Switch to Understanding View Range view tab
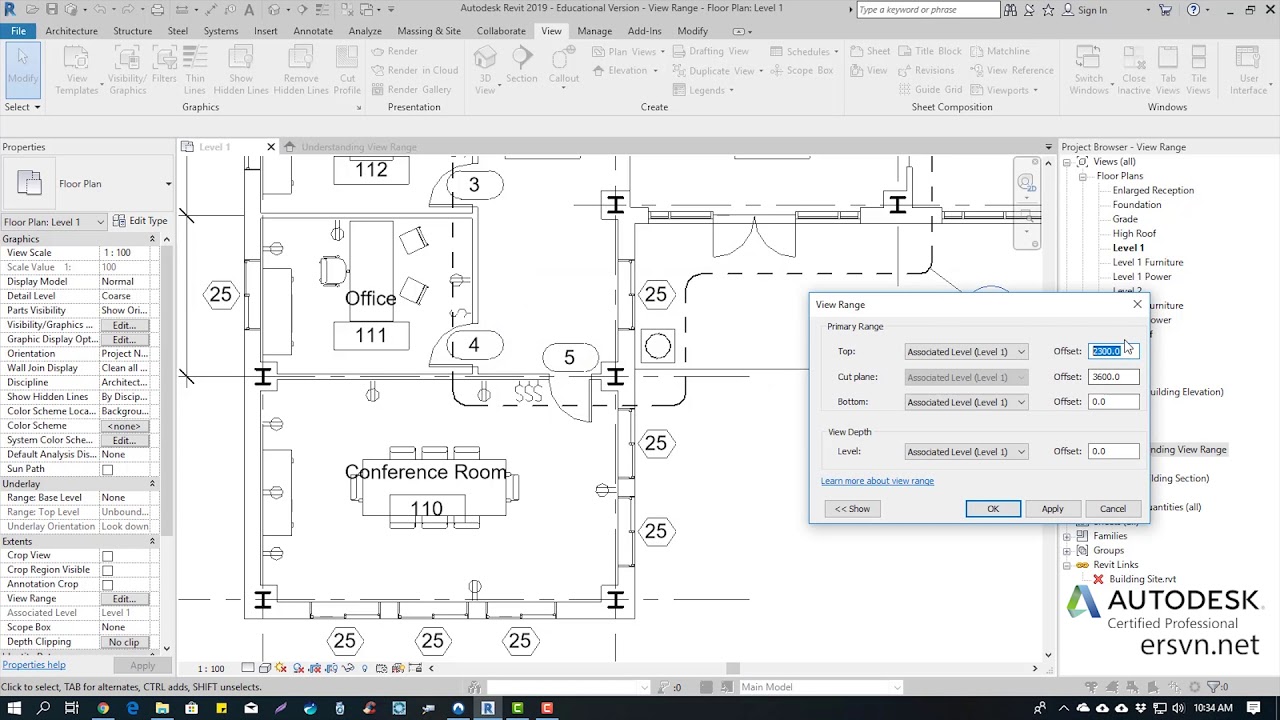 coord(358,147)
